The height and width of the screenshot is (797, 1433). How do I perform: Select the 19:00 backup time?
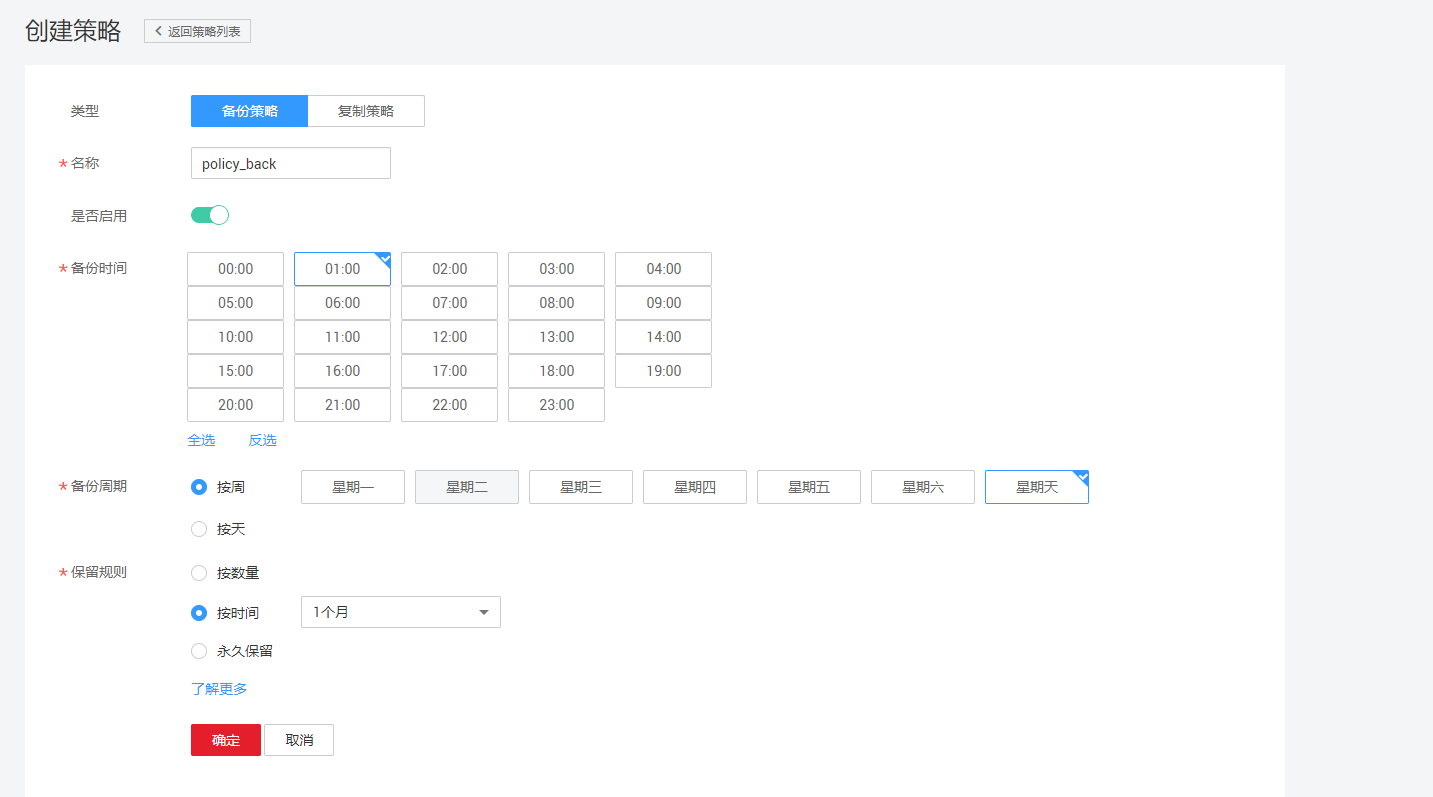point(663,371)
